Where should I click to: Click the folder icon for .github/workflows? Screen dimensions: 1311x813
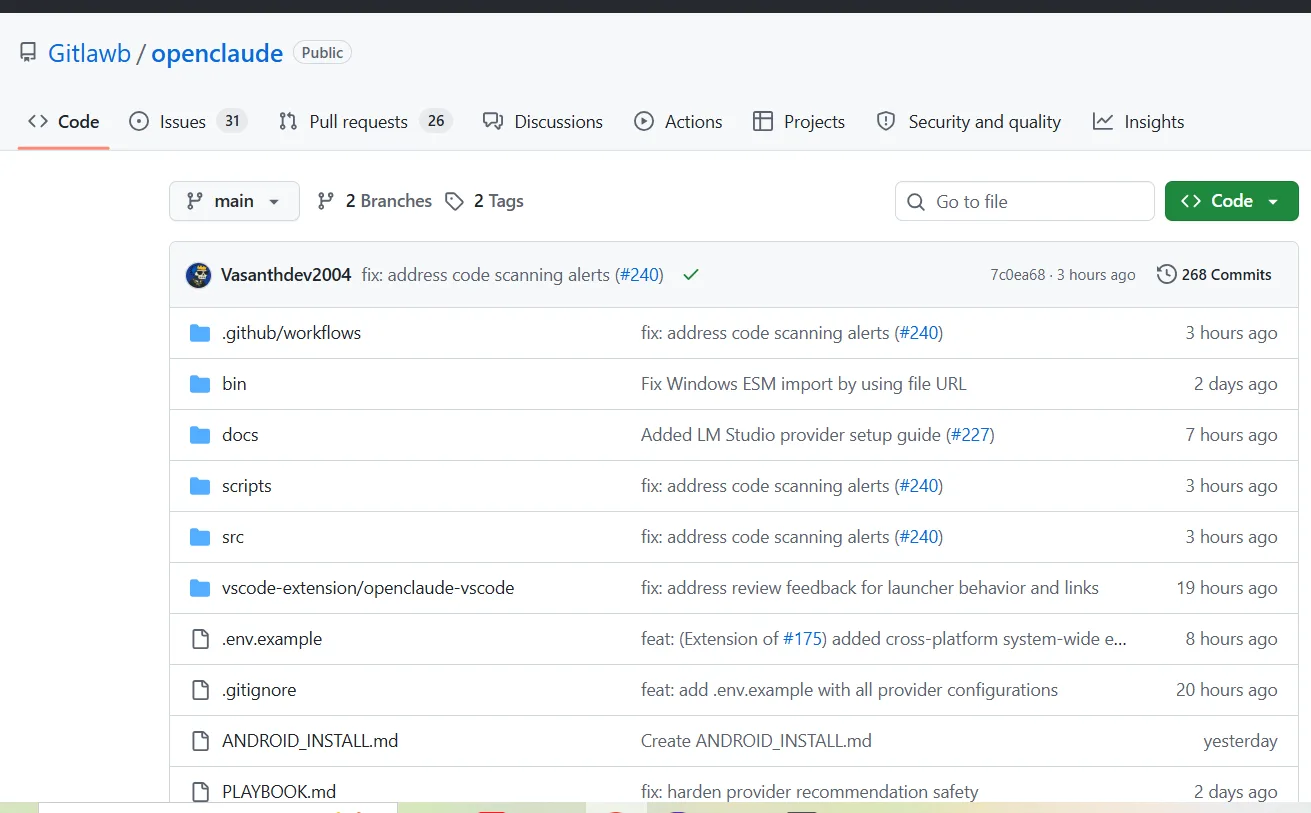200,333
